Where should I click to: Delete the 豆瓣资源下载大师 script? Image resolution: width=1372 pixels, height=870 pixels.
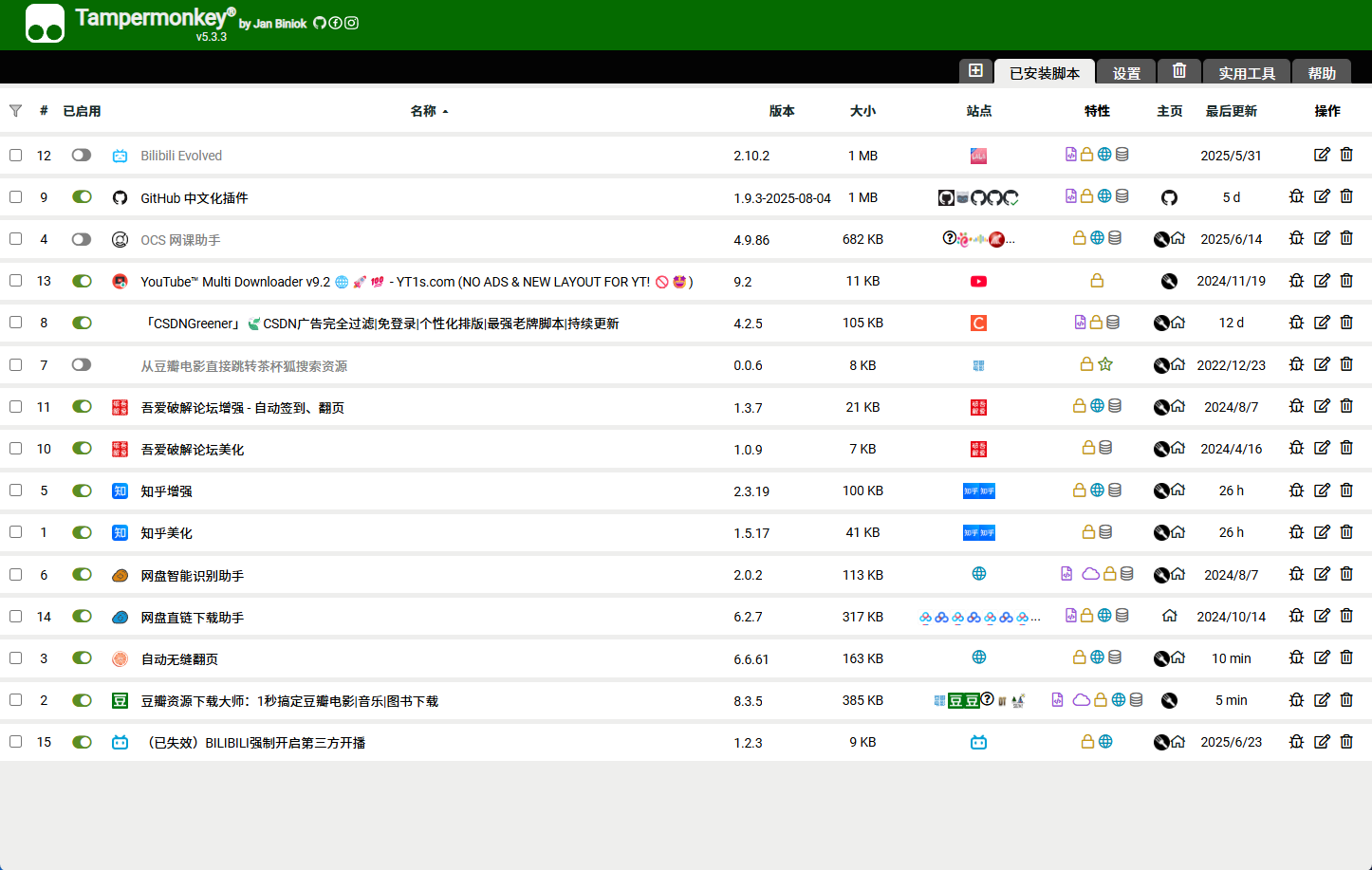click(x=1346, y=700)
